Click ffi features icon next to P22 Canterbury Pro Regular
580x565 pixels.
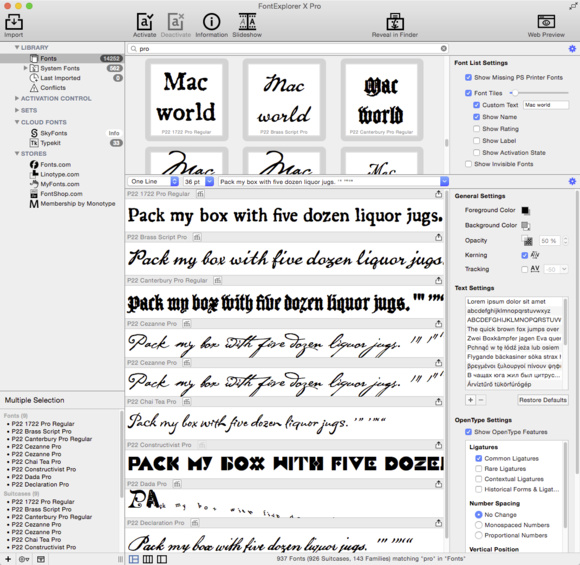point(218,280)
